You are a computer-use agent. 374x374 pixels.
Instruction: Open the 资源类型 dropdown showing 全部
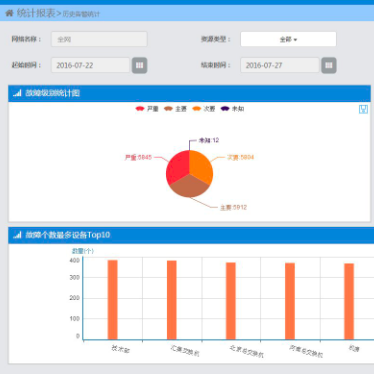[x=288, y=39]
